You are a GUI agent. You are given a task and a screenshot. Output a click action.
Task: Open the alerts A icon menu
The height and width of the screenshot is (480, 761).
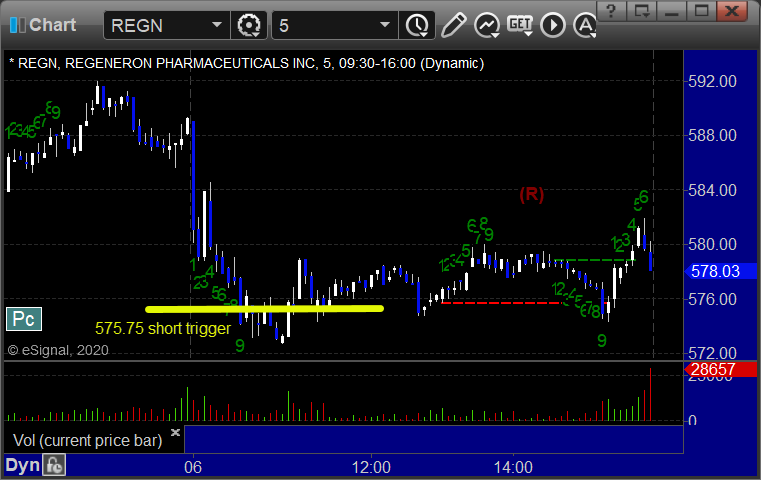(584, 25)
